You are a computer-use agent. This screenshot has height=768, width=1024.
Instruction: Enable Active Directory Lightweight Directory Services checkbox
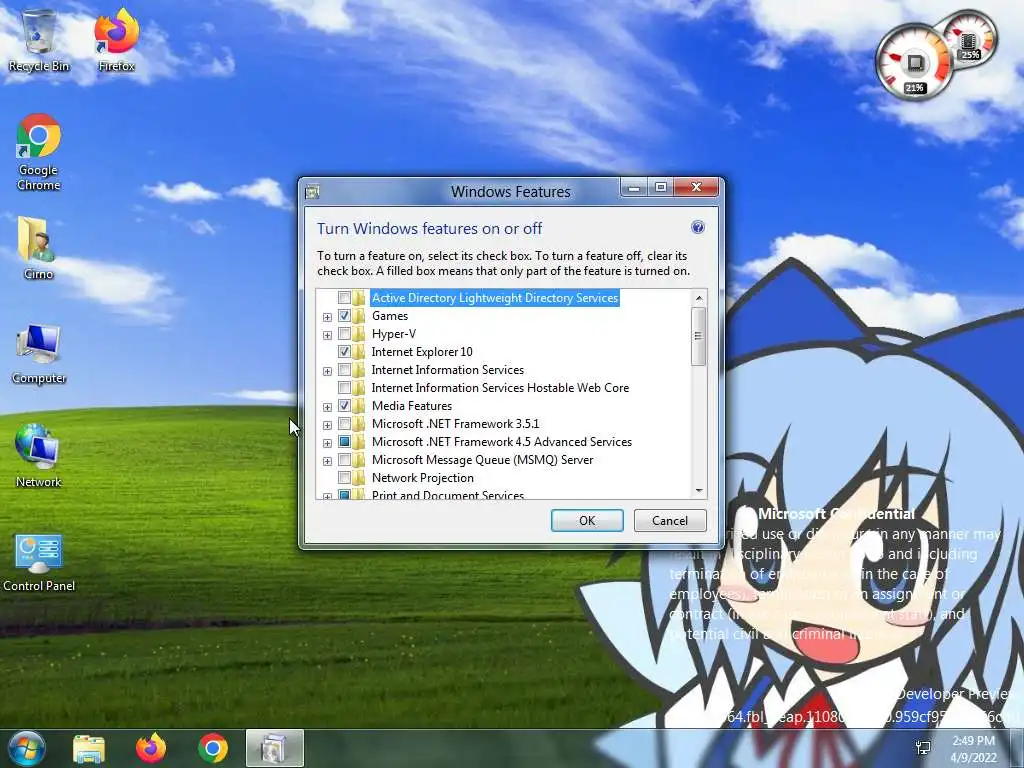344,298
